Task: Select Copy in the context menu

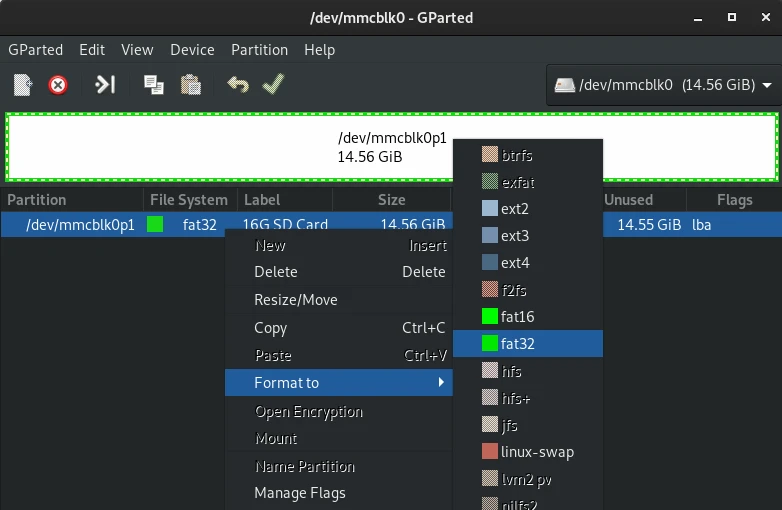Action: pyautogui.click(x=339, y=328)
